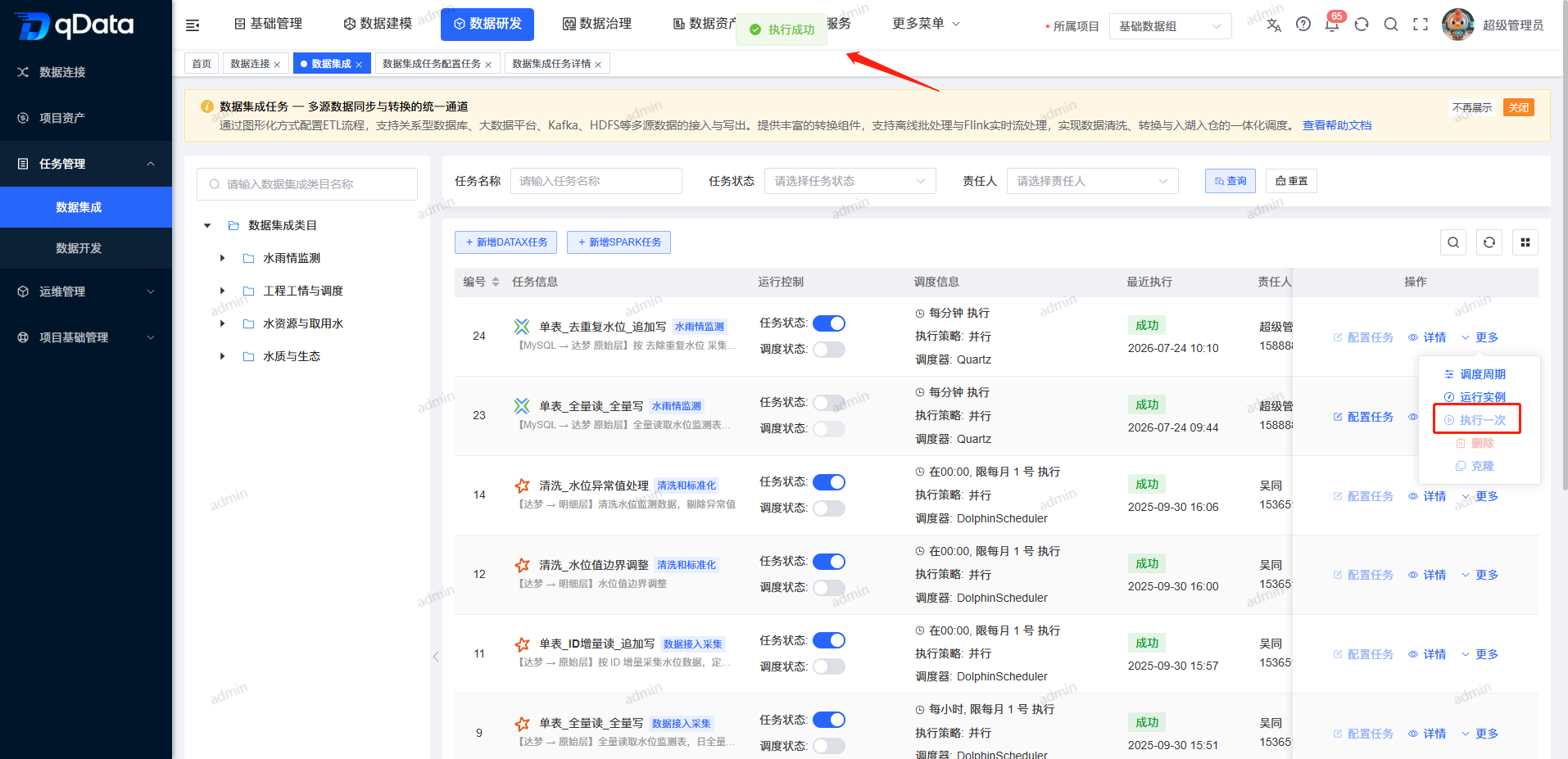This screenshot has width=1568, height=759.
Task: Expand 项目基础管理 sidebar menu
Action: tap(86, 337)
